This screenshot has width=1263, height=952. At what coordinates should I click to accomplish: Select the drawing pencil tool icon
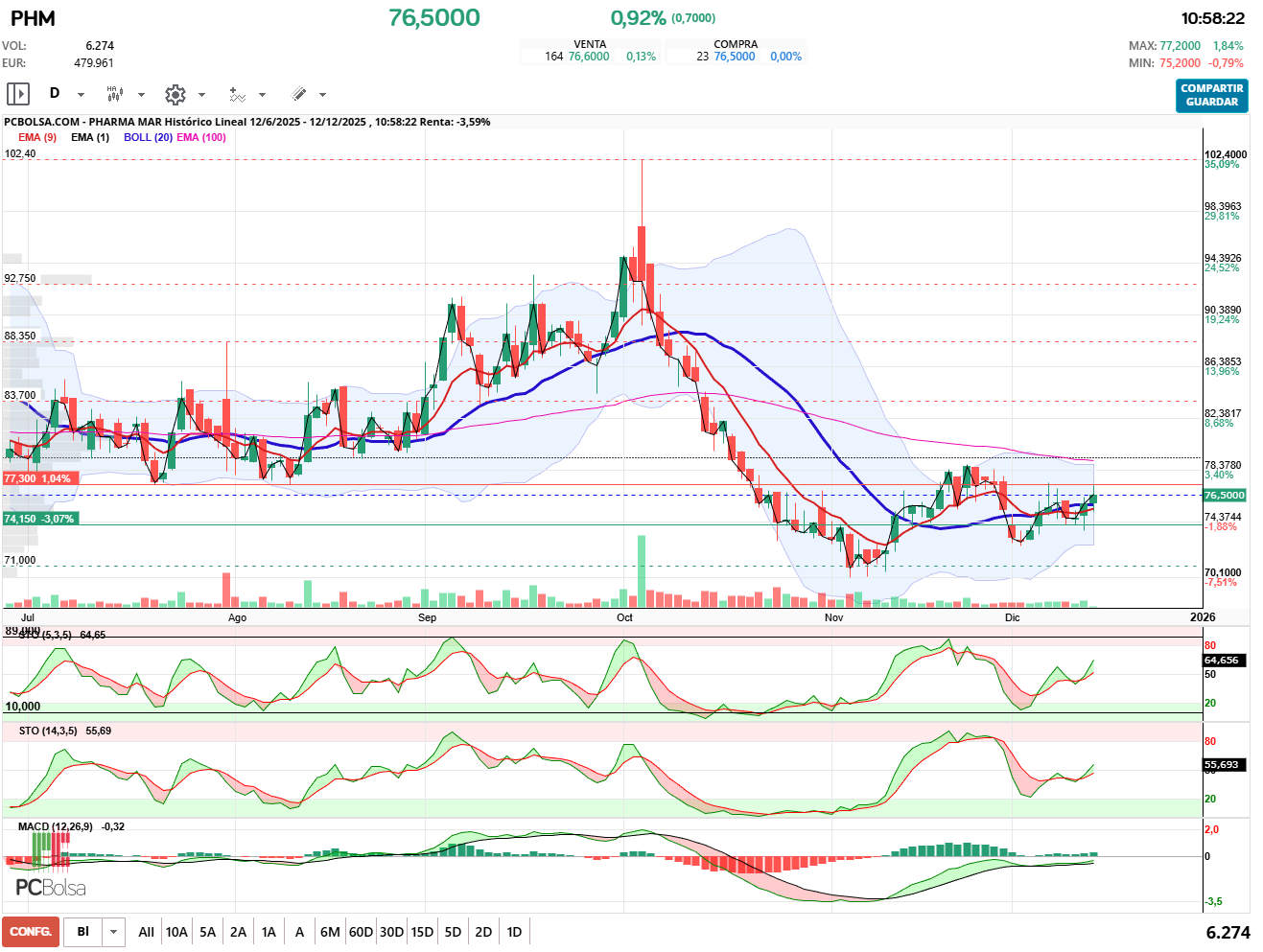coord(298,94)
